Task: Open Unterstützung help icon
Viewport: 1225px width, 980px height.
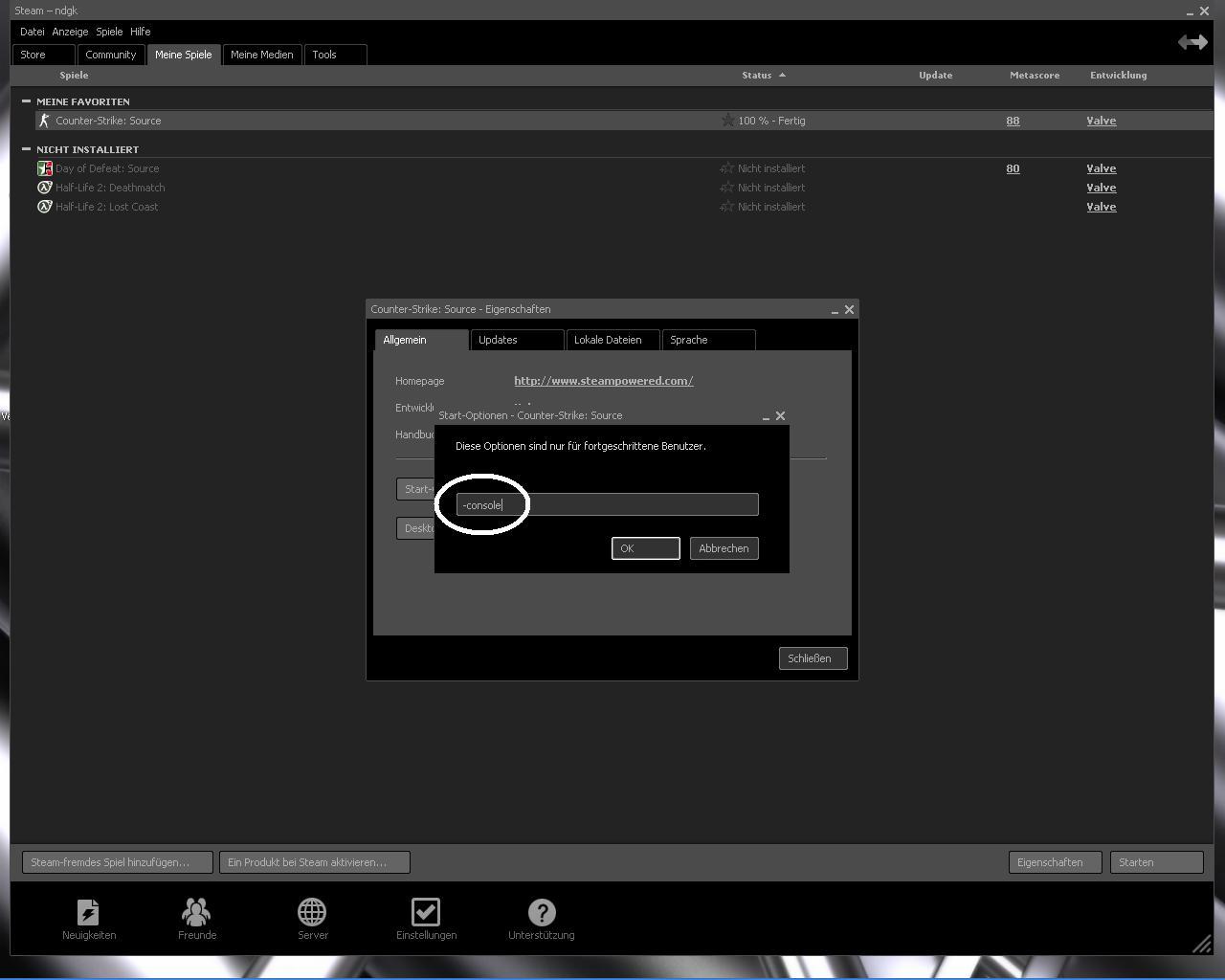Action: click(541, 913)
